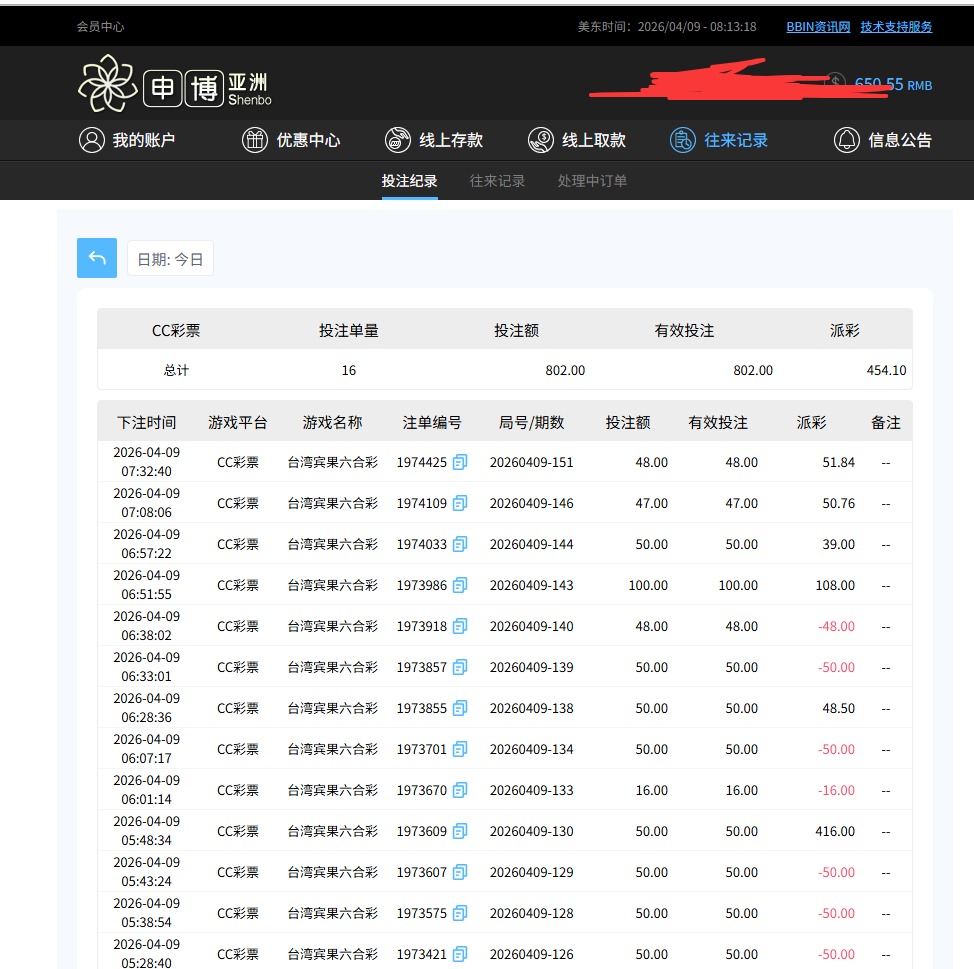Image resolution: width=974 pixels, height=969 pixels.
Task: Open the 技术支持服务 link
Action: tap(896, 27)
